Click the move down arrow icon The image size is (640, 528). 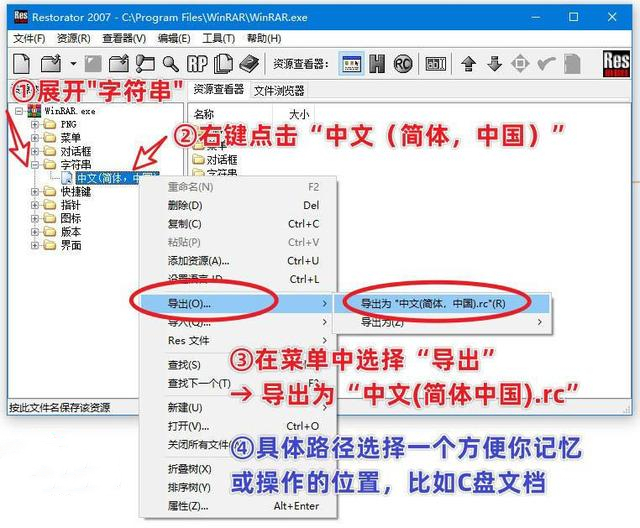pyautogui.click(x=494, y=64)
